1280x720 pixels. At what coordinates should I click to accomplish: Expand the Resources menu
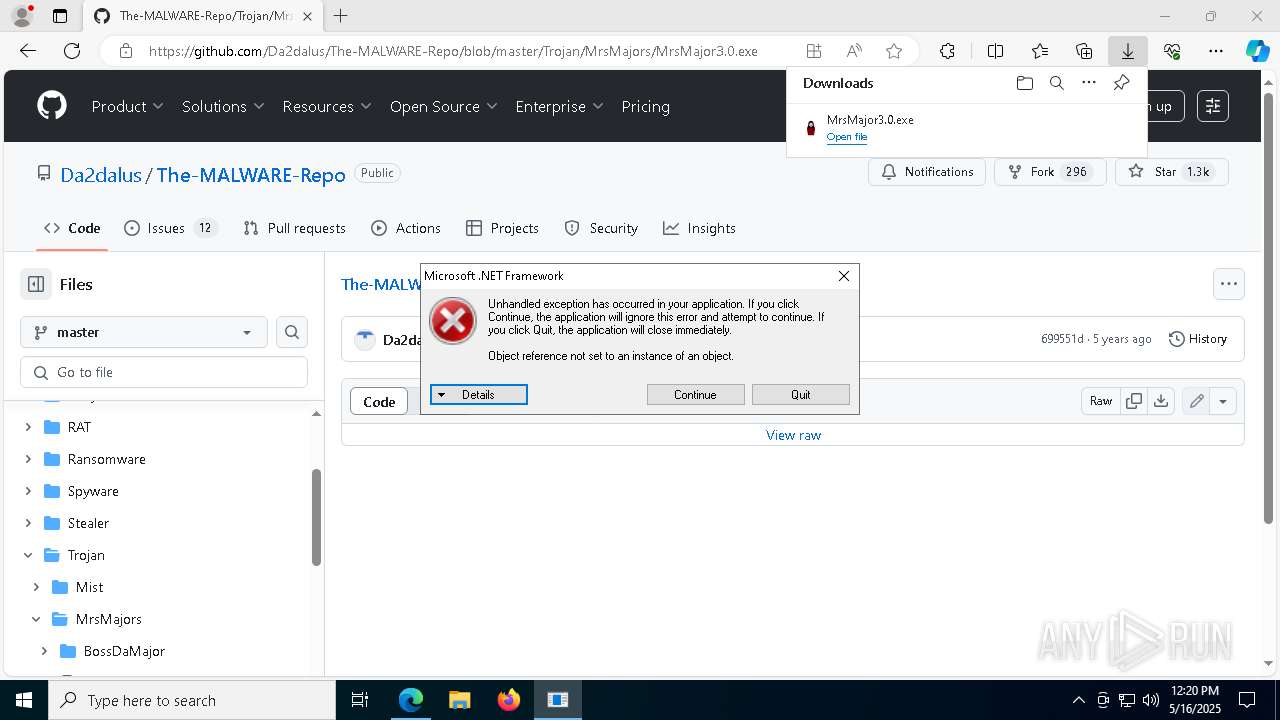[327, 106]
